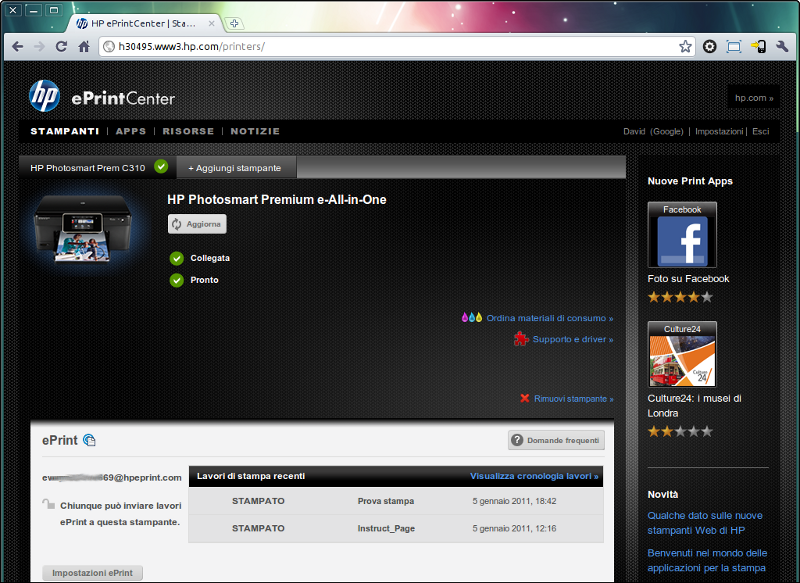The image size is (800, 583).
Task: Click the browser back arrow
Action: pyautogui.click(x=17, y=47)
